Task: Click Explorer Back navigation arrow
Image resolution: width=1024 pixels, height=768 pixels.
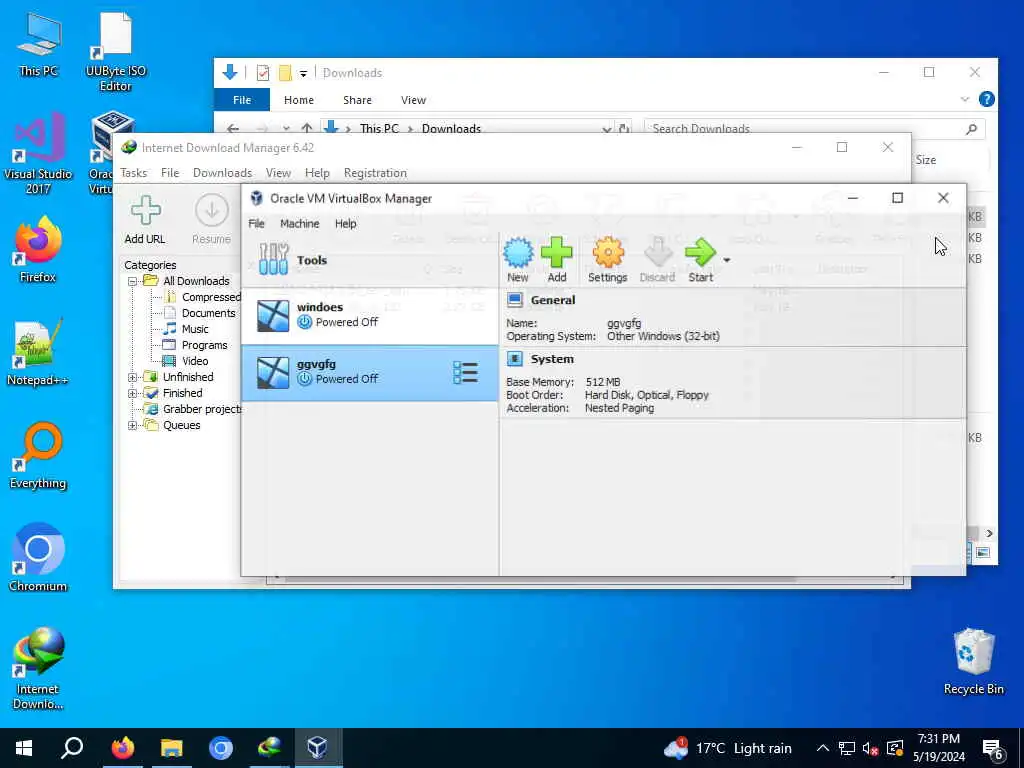Action: pyautogui.click(x=232, y=129)
